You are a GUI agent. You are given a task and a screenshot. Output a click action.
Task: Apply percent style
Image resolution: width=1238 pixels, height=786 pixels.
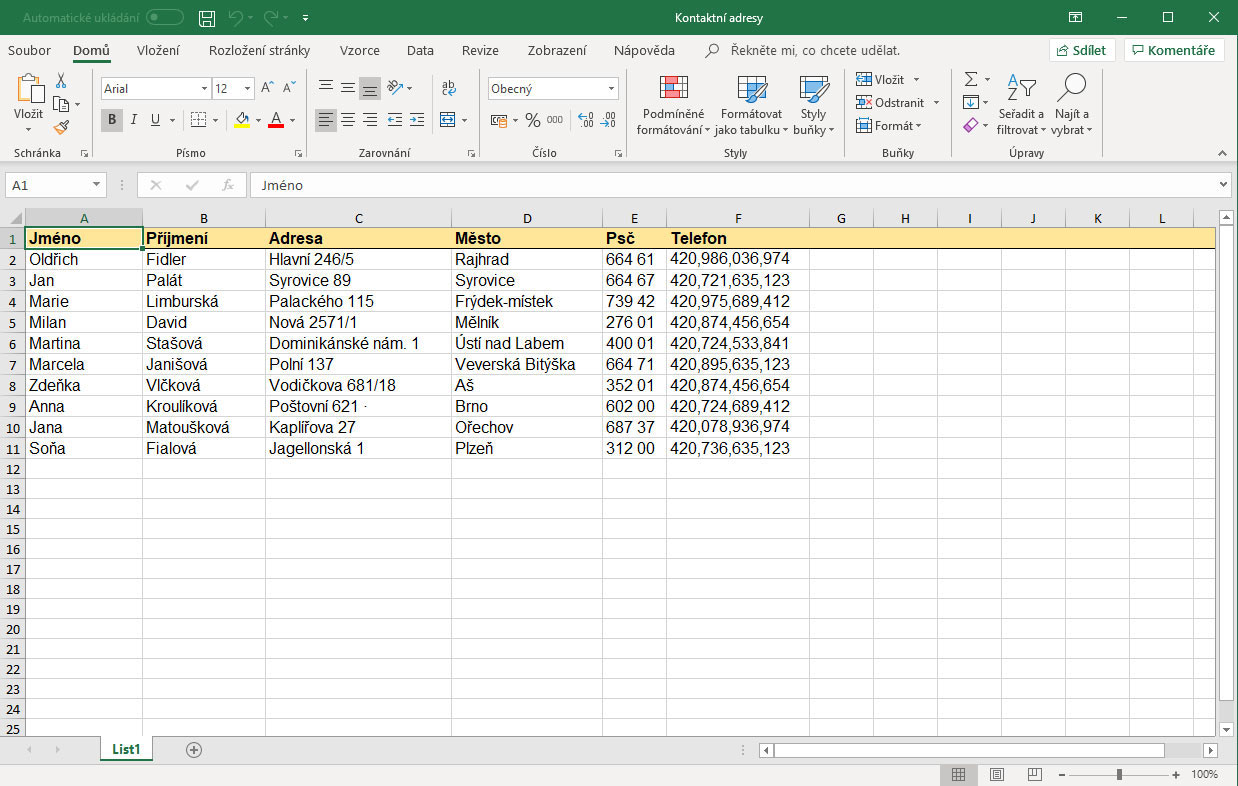click(x=532, y=120)
